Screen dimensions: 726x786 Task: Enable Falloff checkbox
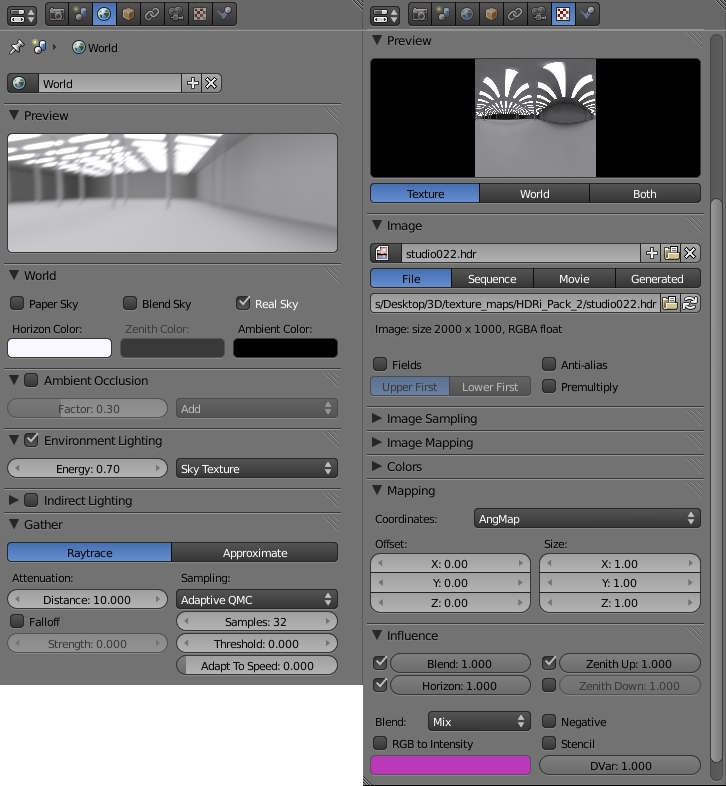pos(17,621)
